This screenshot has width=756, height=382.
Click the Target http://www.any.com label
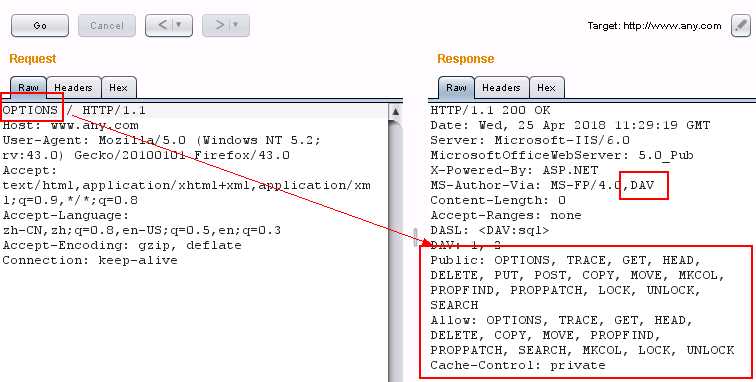coord(654,26)
